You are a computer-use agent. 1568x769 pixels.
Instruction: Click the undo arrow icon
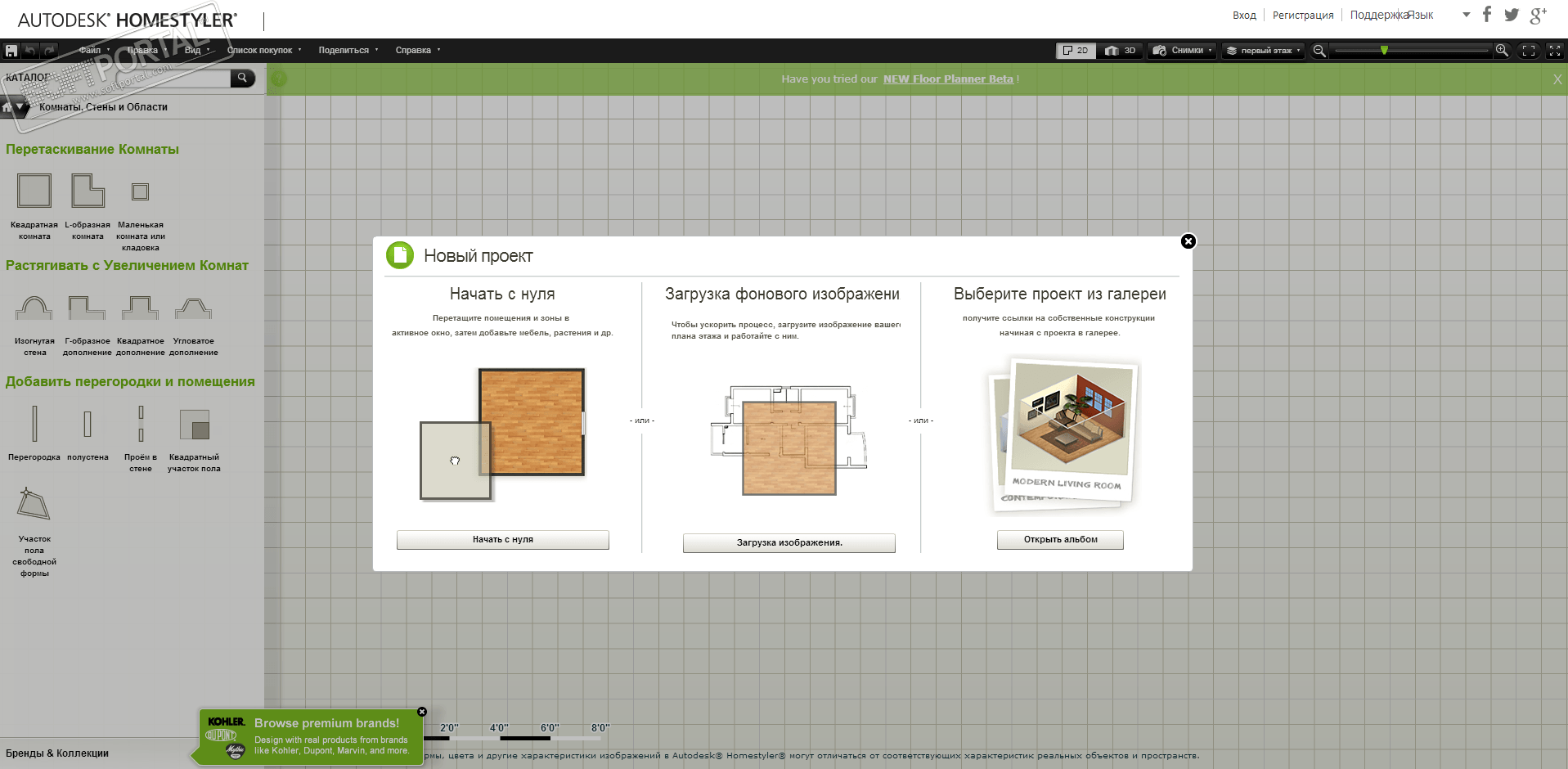pyautogui.click(x=30, y=51)
